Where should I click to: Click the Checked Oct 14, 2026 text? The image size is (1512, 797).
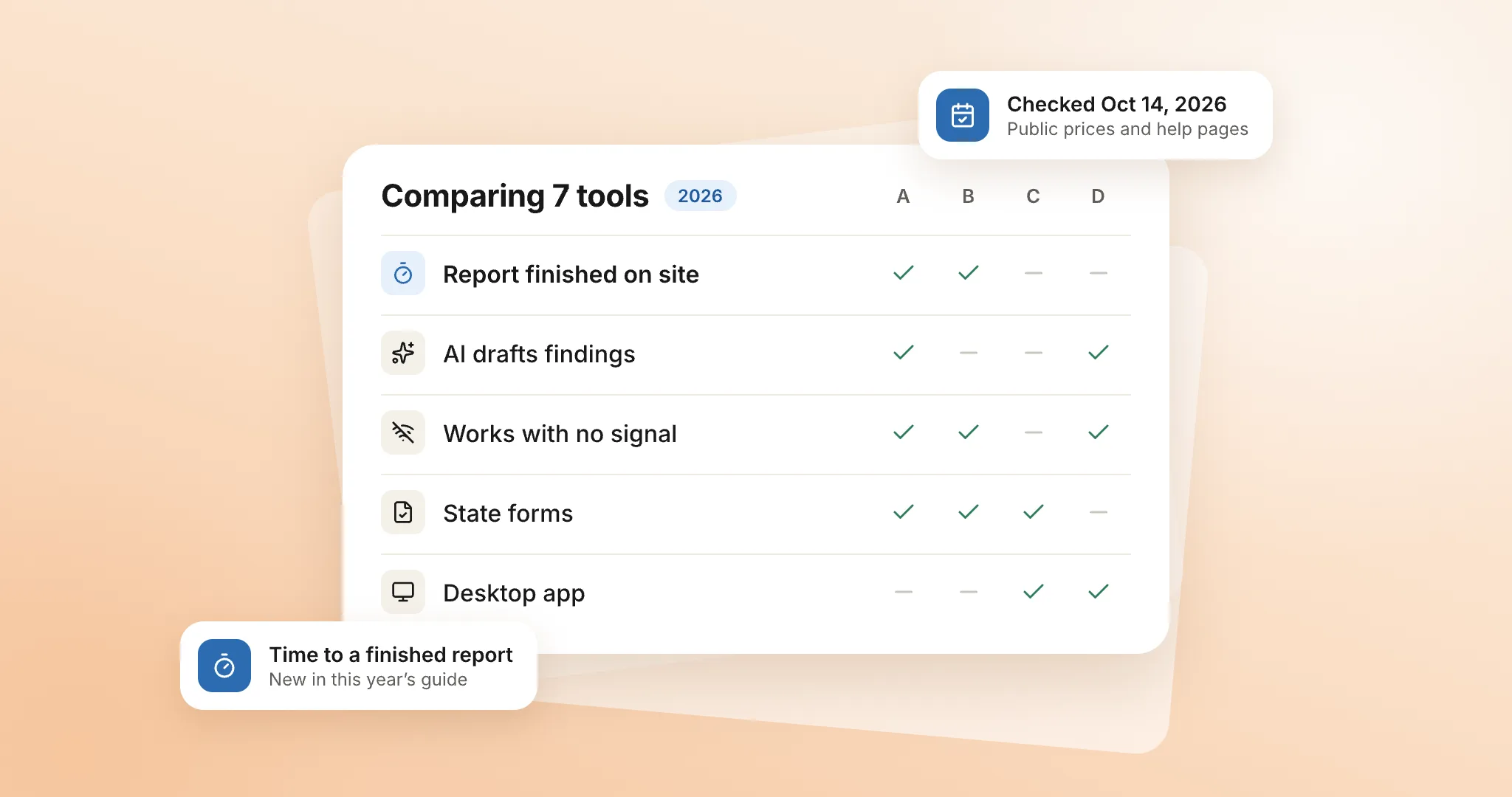1116,104
